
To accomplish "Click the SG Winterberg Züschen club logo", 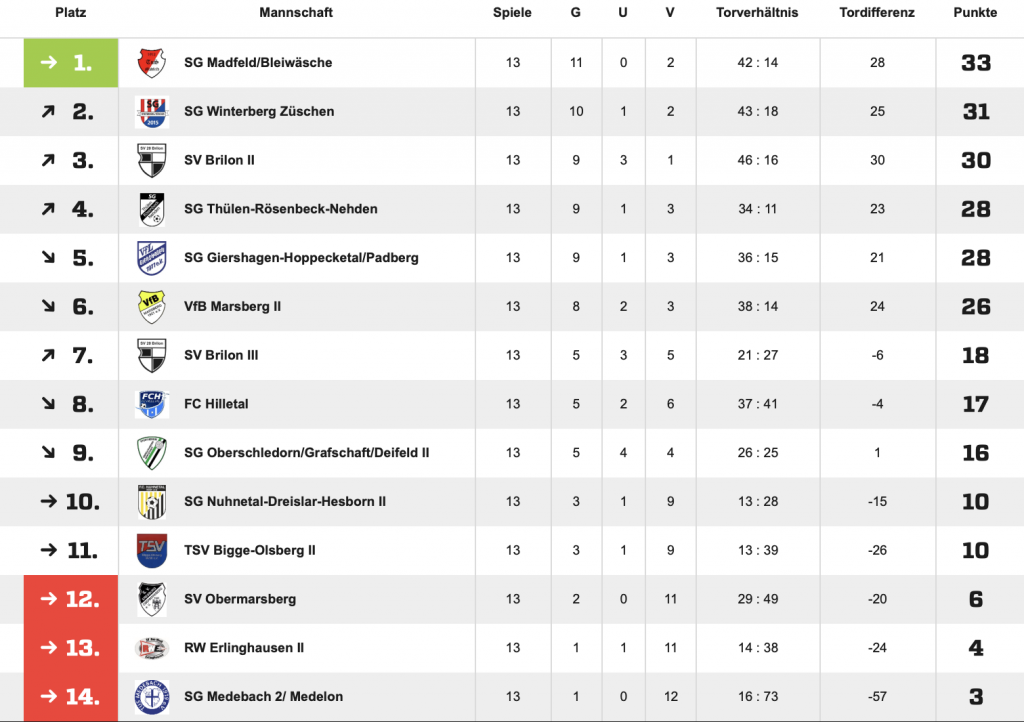I will coord(152,112).
